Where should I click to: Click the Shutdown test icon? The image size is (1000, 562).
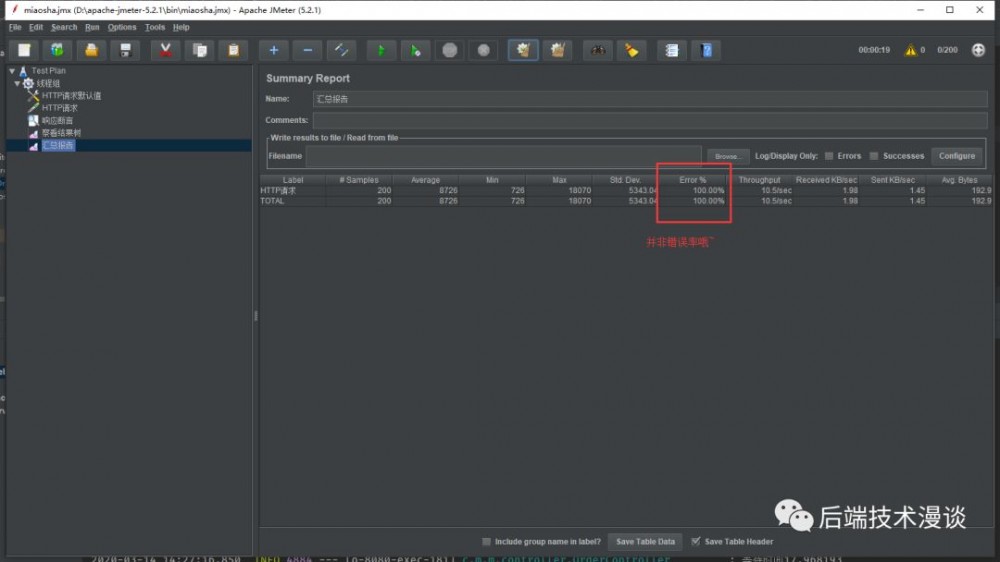pyautogui.click(x=483, y=50)
